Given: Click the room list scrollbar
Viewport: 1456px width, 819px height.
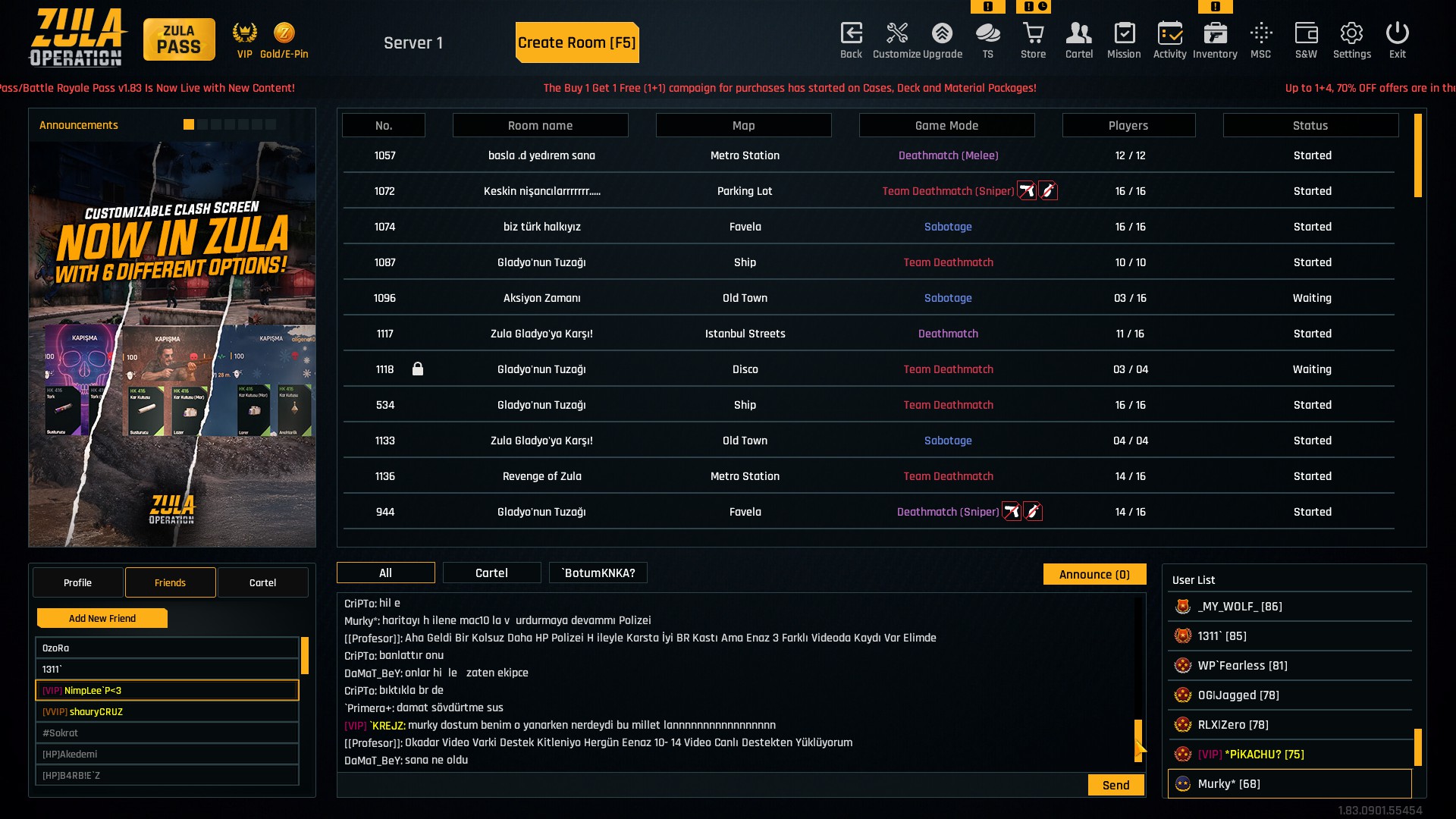Looking at the screenshot, I should point(1418,155).
